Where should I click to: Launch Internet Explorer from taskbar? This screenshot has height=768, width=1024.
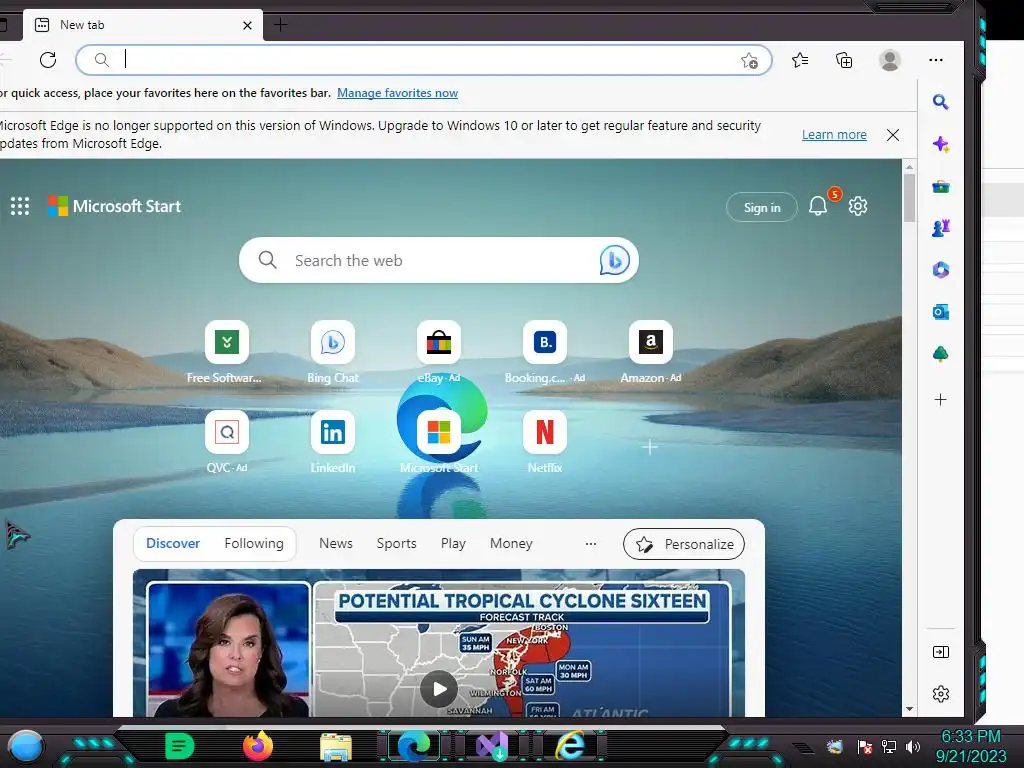(571, 746)
